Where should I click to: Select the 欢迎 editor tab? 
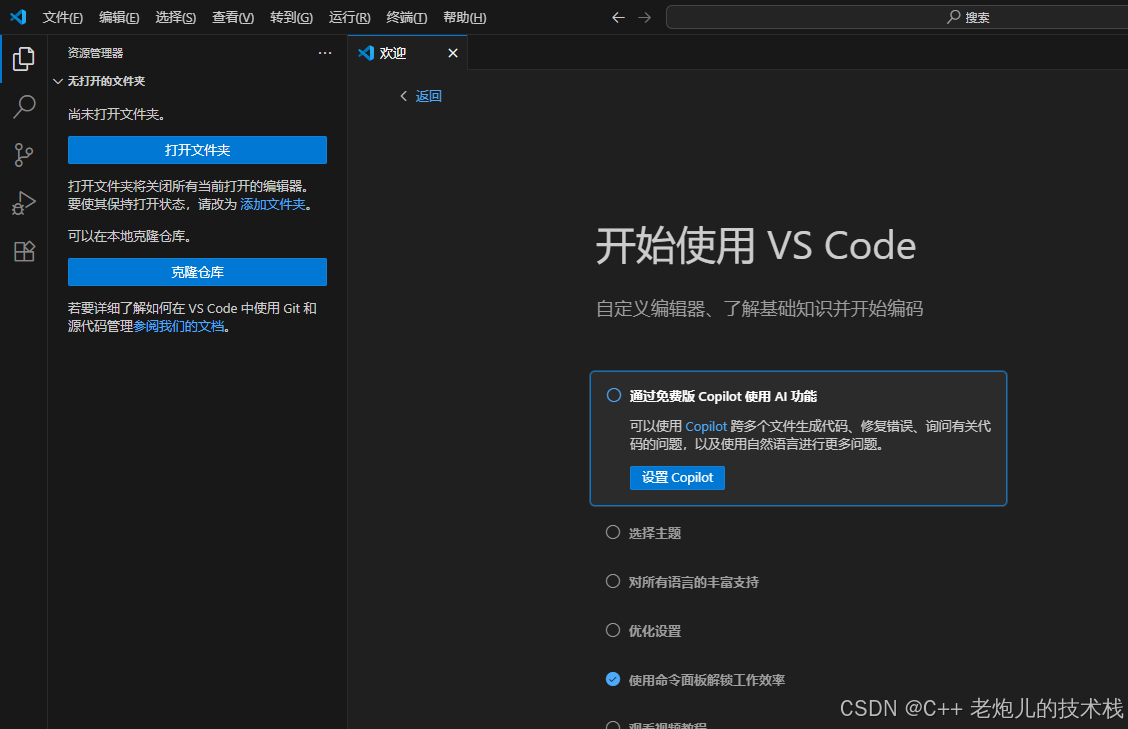click(x=408, y=53)
